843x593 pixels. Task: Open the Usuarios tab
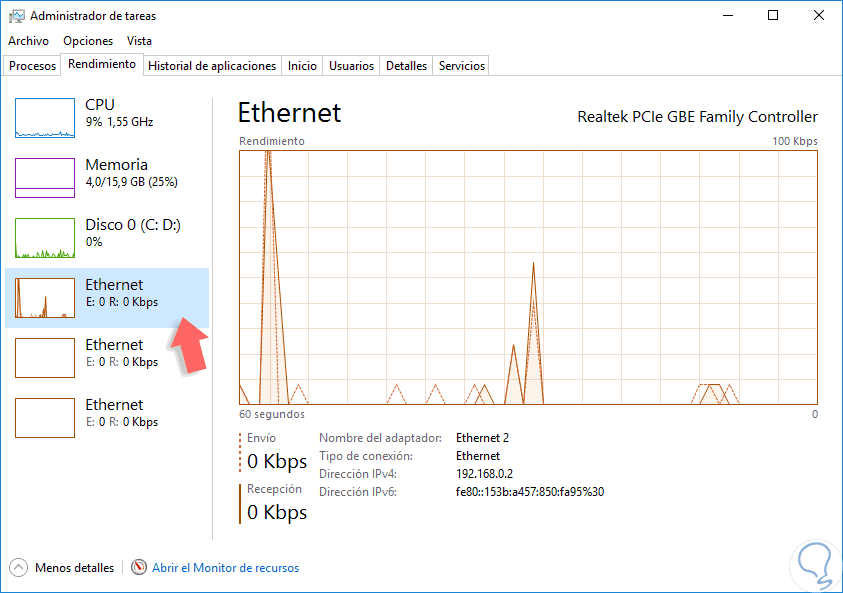[x=352, y=66]
